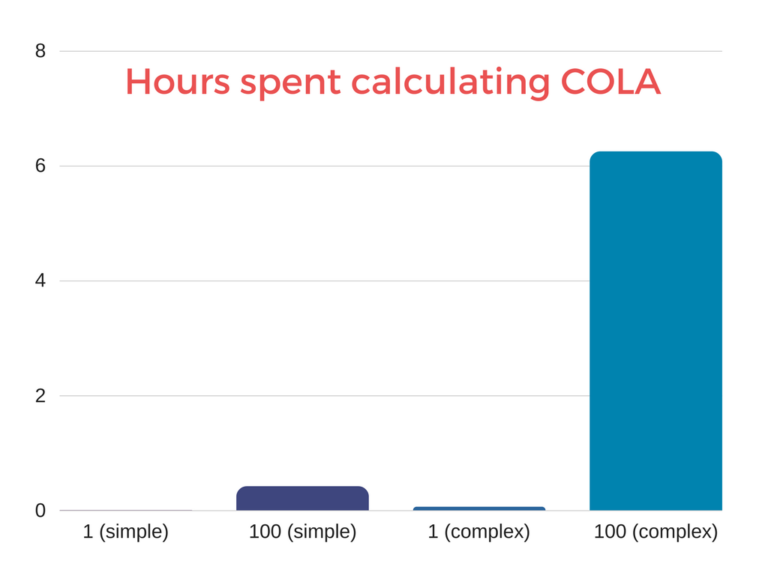
Task: Click the y-axis label '6'
Action: [x=40, y=166]
